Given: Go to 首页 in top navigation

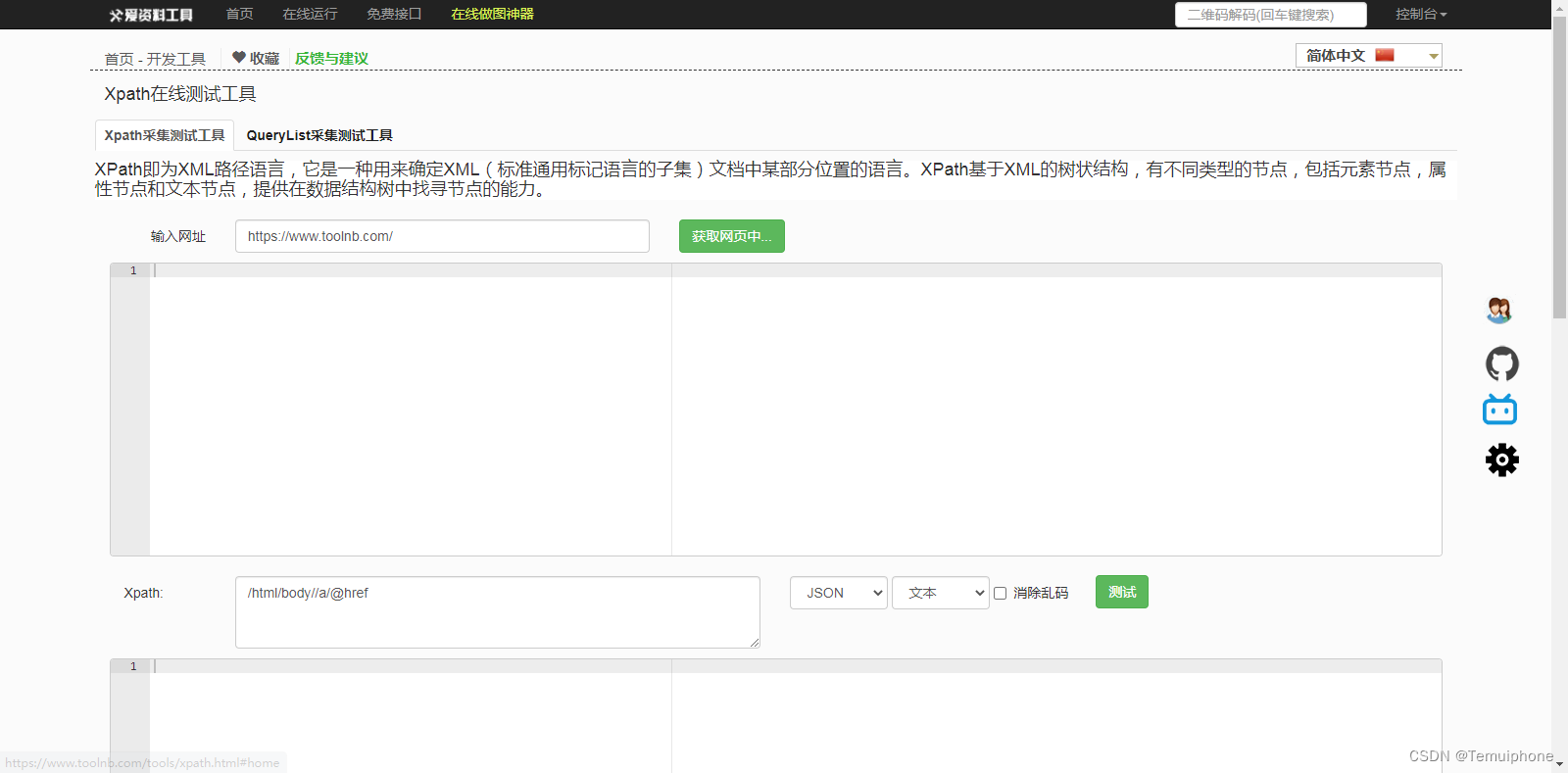Looking at the screenshot, I should pyautogui.click(x=239, y=15).
